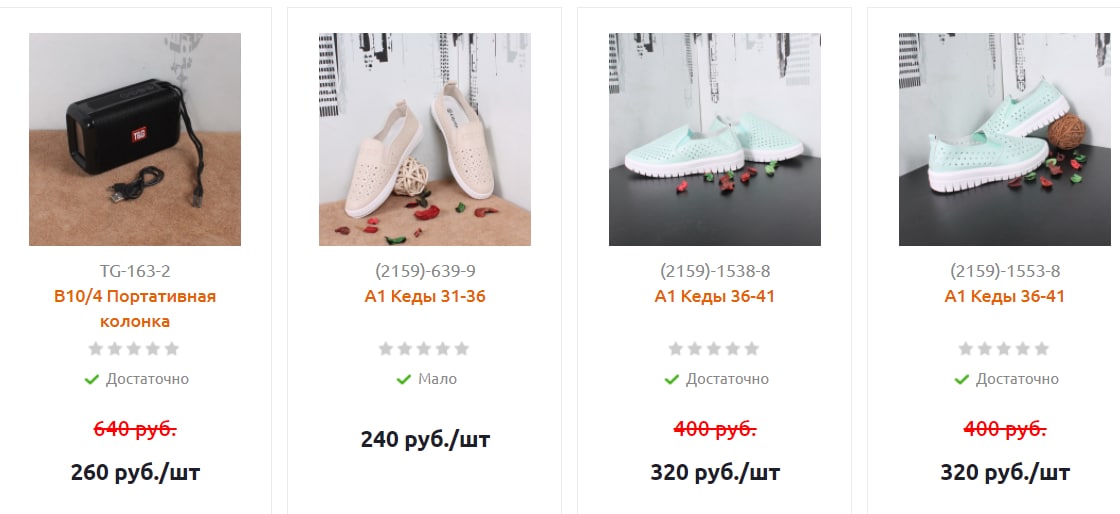Rate the portable speaker five stars

[x=171, y=349]
